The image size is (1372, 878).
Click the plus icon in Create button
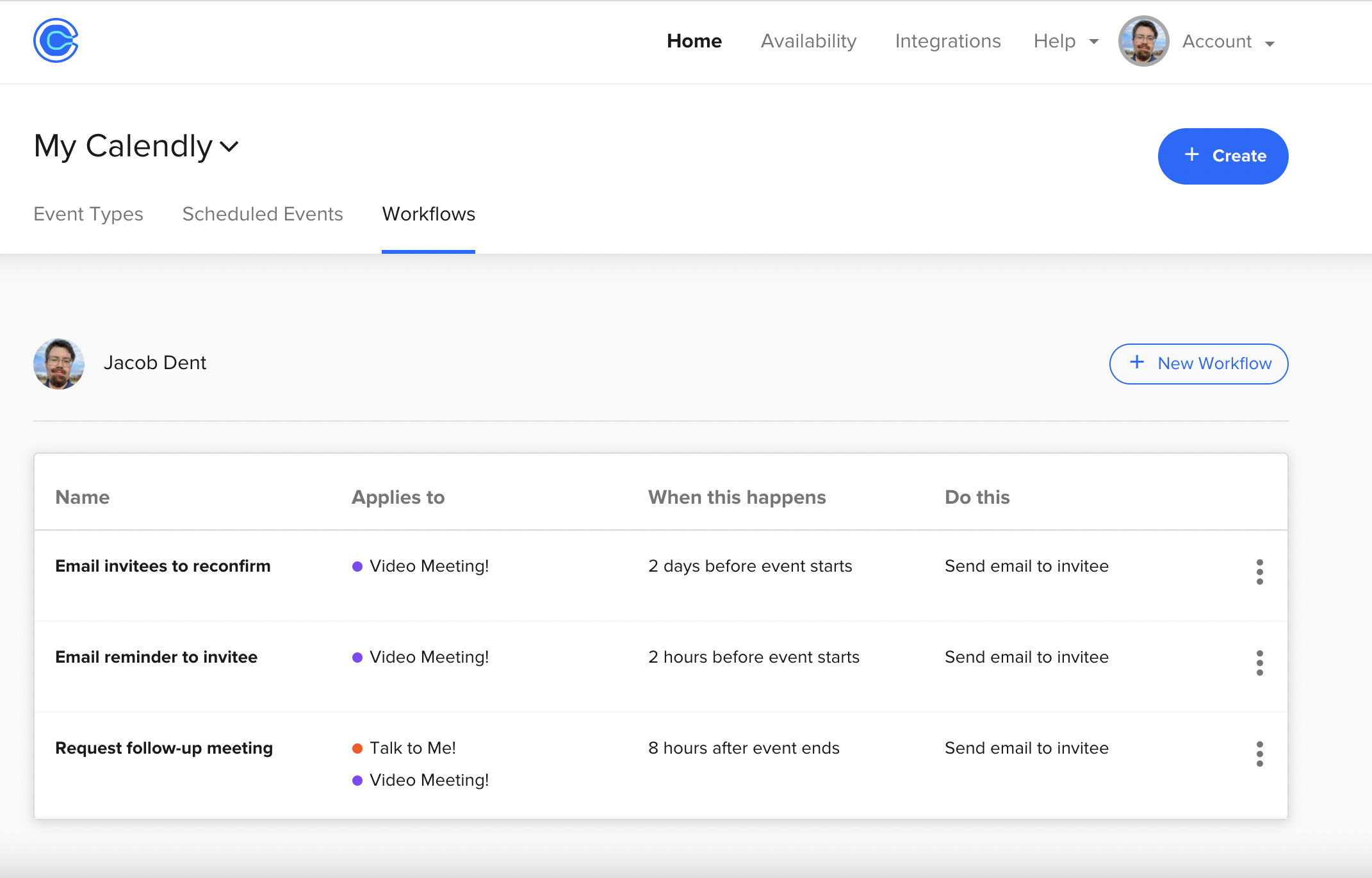coord(1191,154)
